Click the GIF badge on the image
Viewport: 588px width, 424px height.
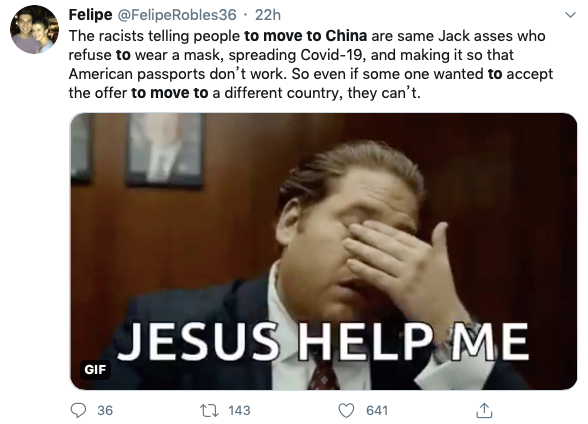click(x=95, y=370)
